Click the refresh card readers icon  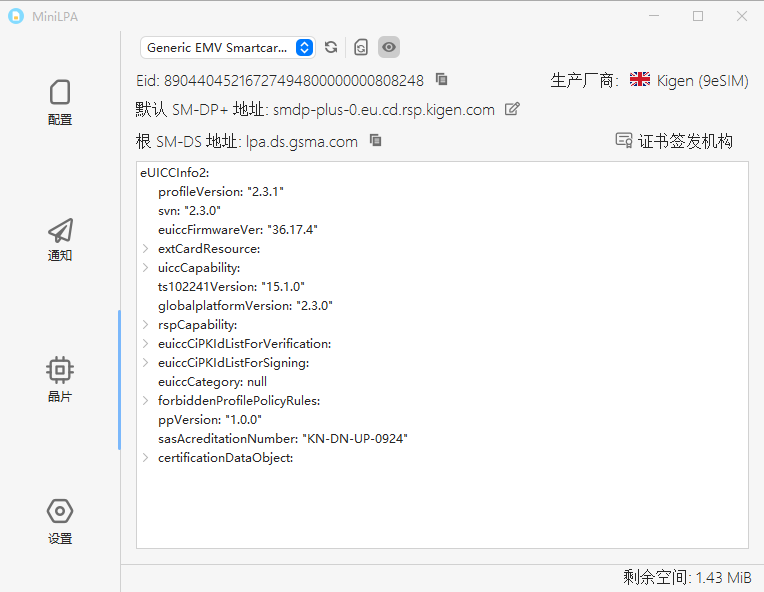[x=331, y=47]
